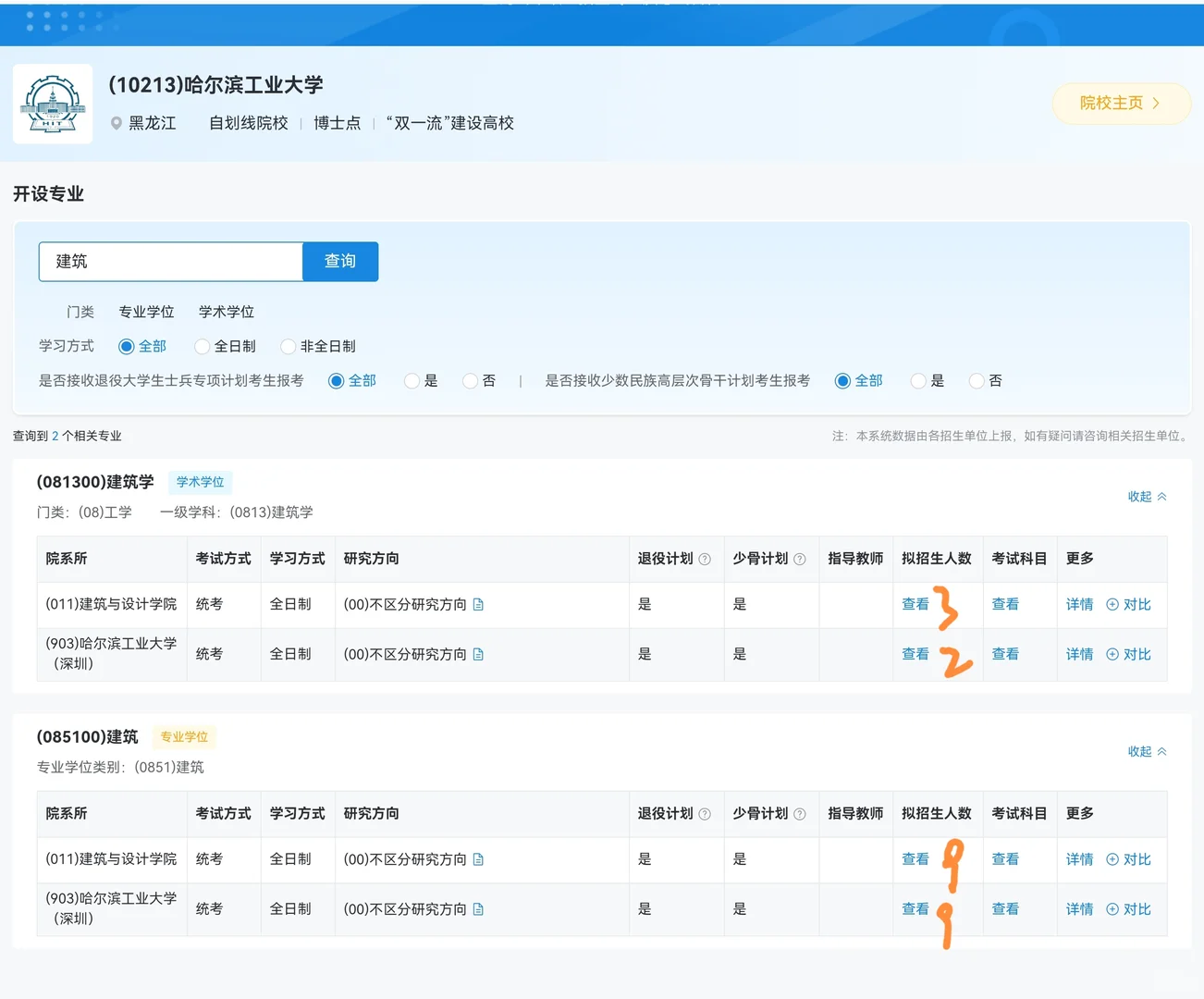The image size is (1204, 999).
Task: Open the document icon beside 不区分研究方向 for 建筑与设计学院 in 建筑学
Action: point(478,604)
